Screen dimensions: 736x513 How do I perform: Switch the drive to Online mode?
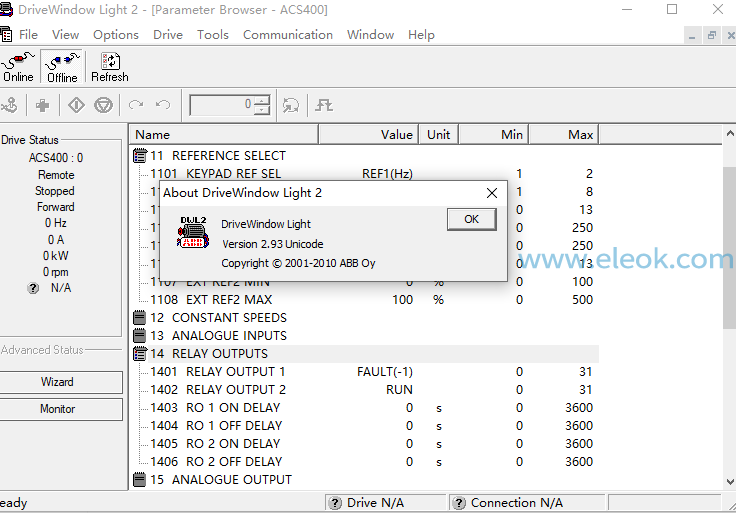point(18,67)
